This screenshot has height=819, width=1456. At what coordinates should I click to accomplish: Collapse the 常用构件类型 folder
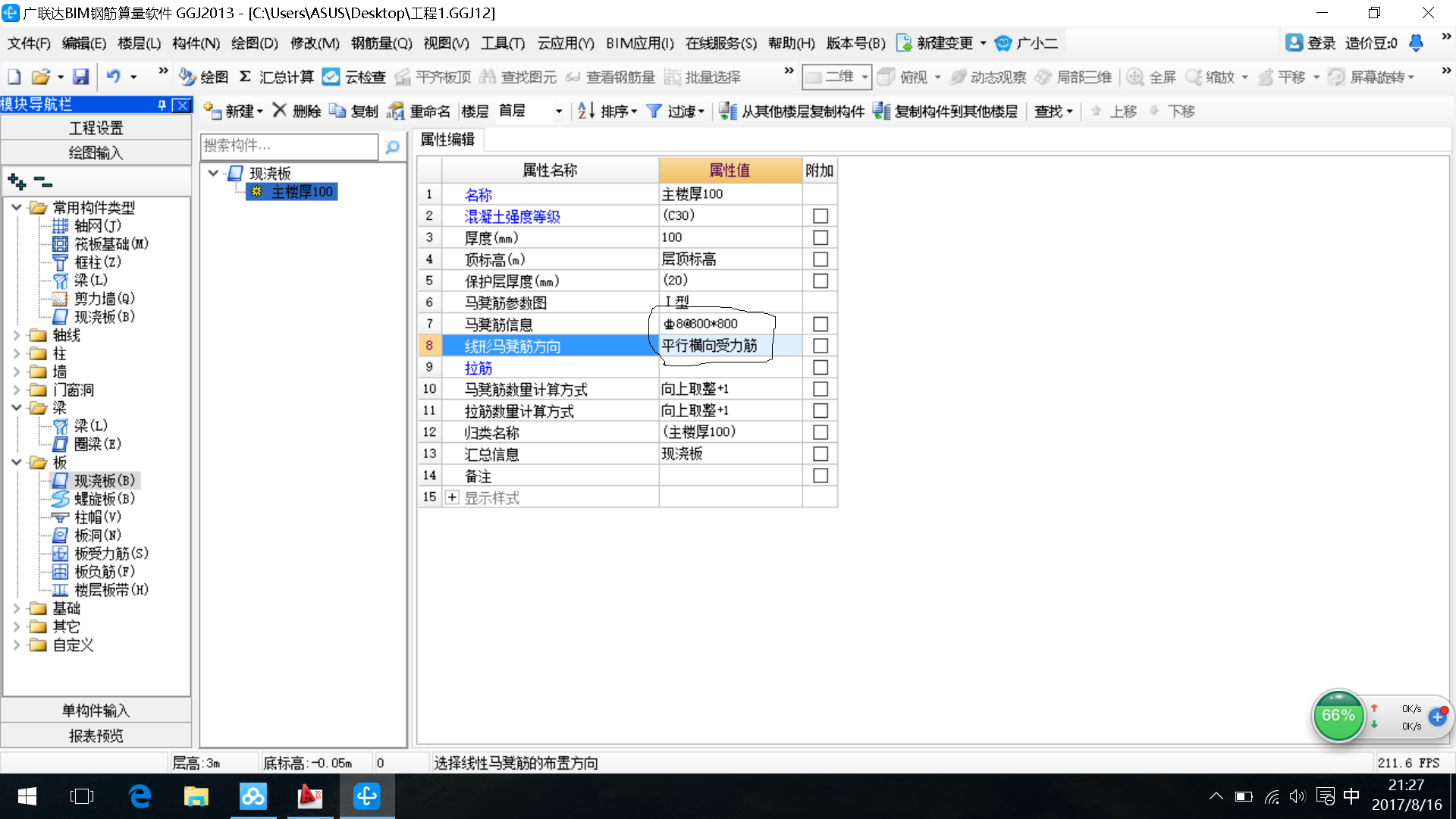[17, 207]
